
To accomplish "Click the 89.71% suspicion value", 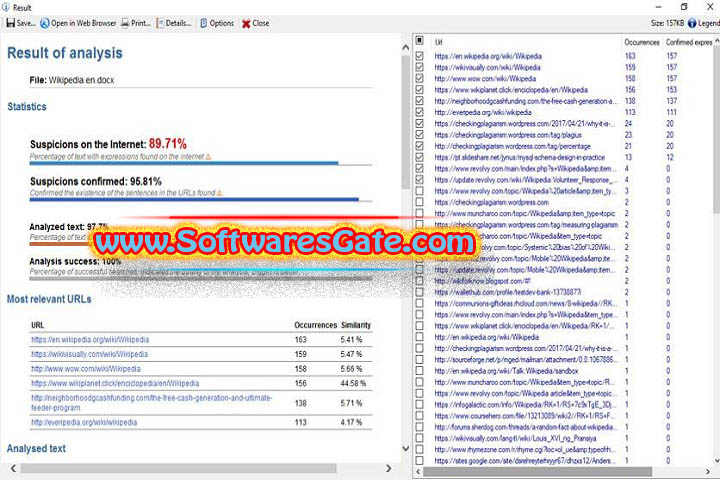I will (168, 144).
